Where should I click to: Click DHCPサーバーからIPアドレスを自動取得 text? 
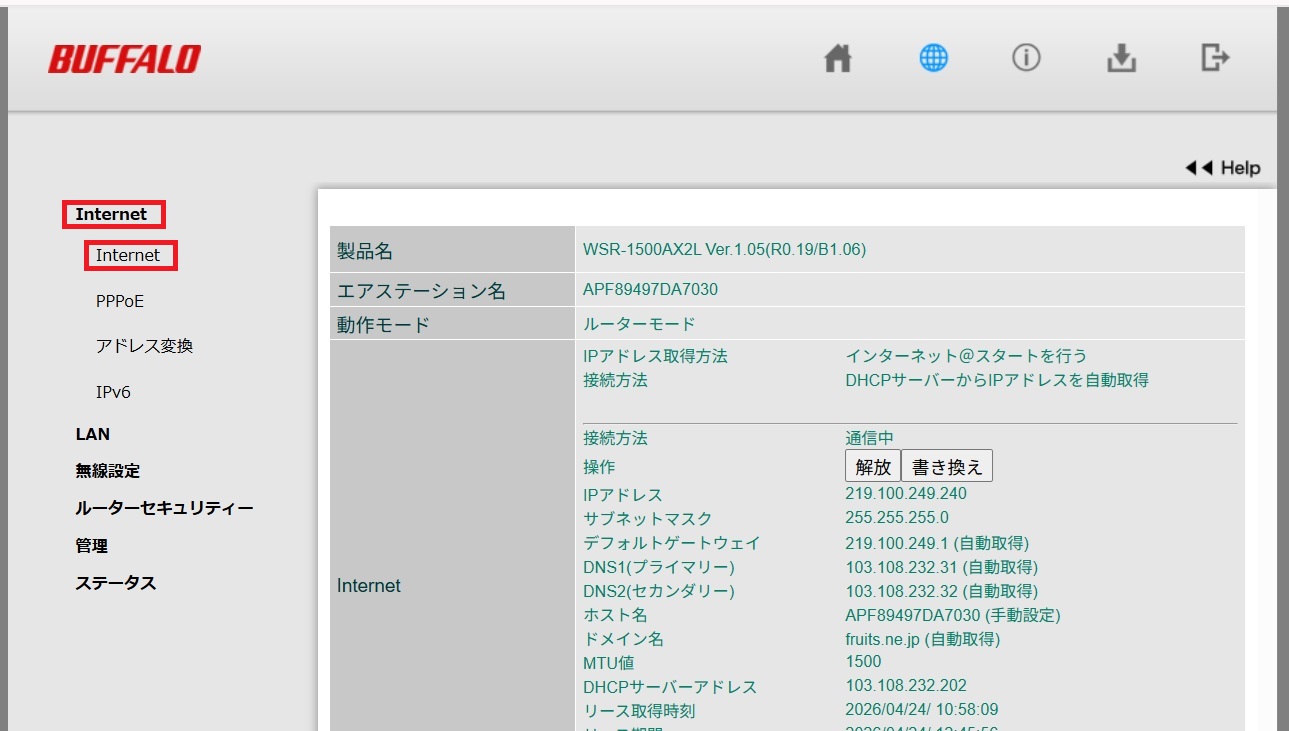(997, 380)
